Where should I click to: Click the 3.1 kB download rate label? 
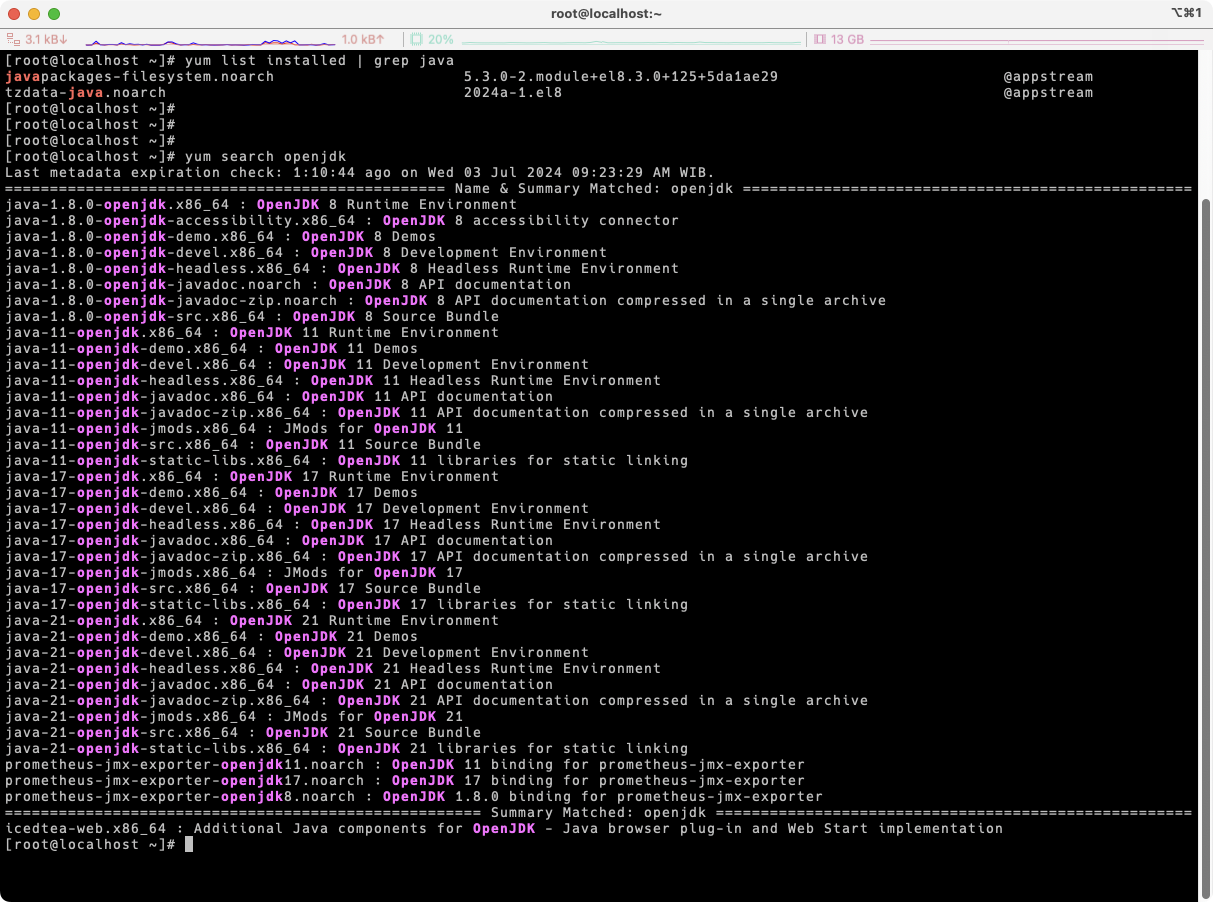point(46,39)
